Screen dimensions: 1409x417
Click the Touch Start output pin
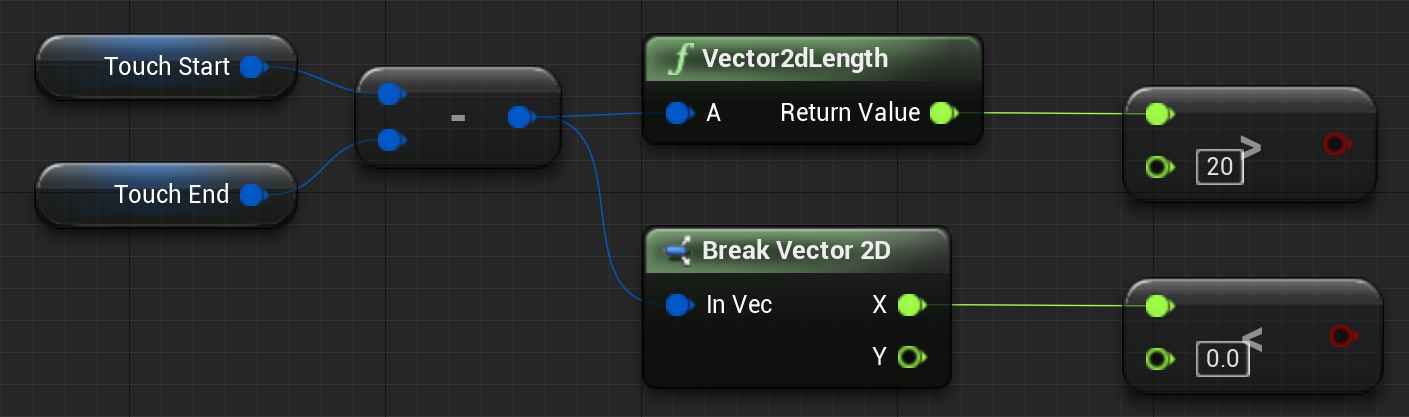pos(252,67)
